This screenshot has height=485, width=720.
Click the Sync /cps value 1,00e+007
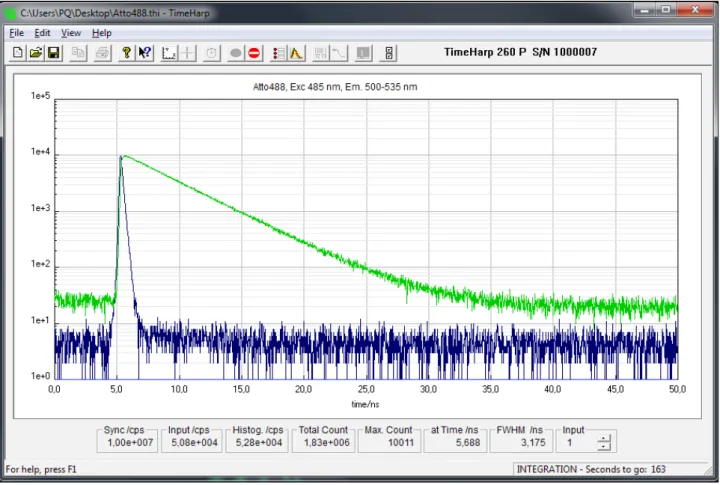tap(130, 443)
